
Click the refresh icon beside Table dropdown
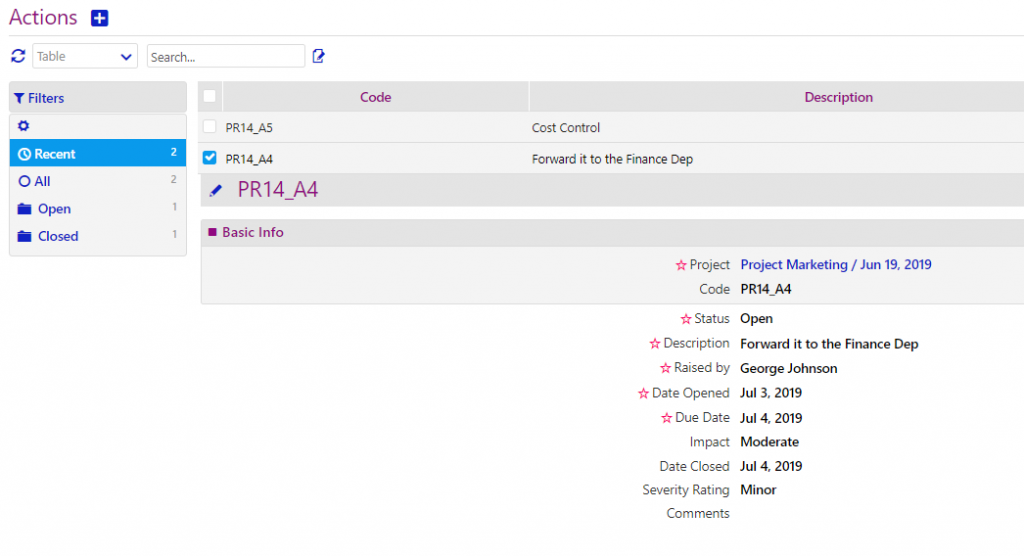point(18,56)
